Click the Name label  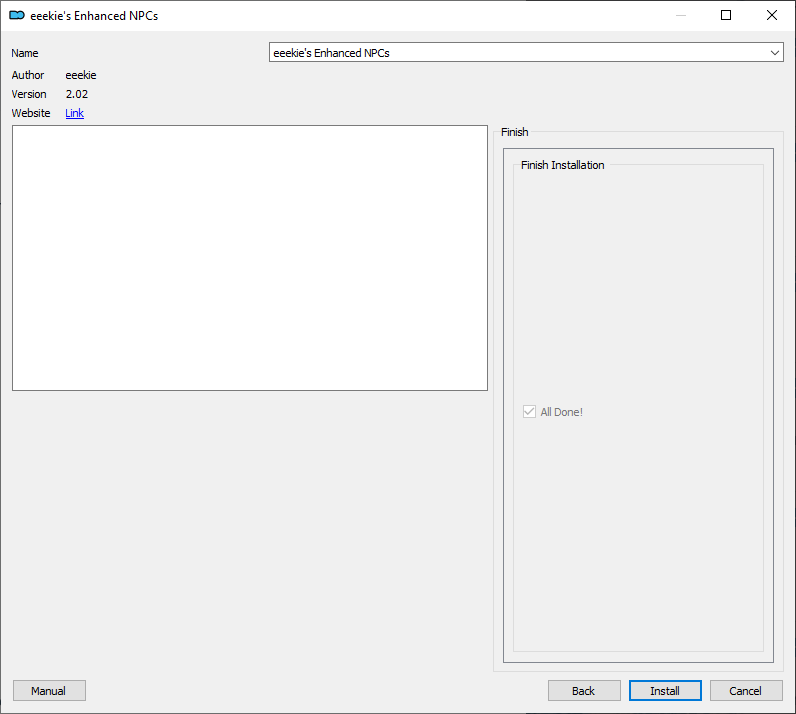pos(25,53)
